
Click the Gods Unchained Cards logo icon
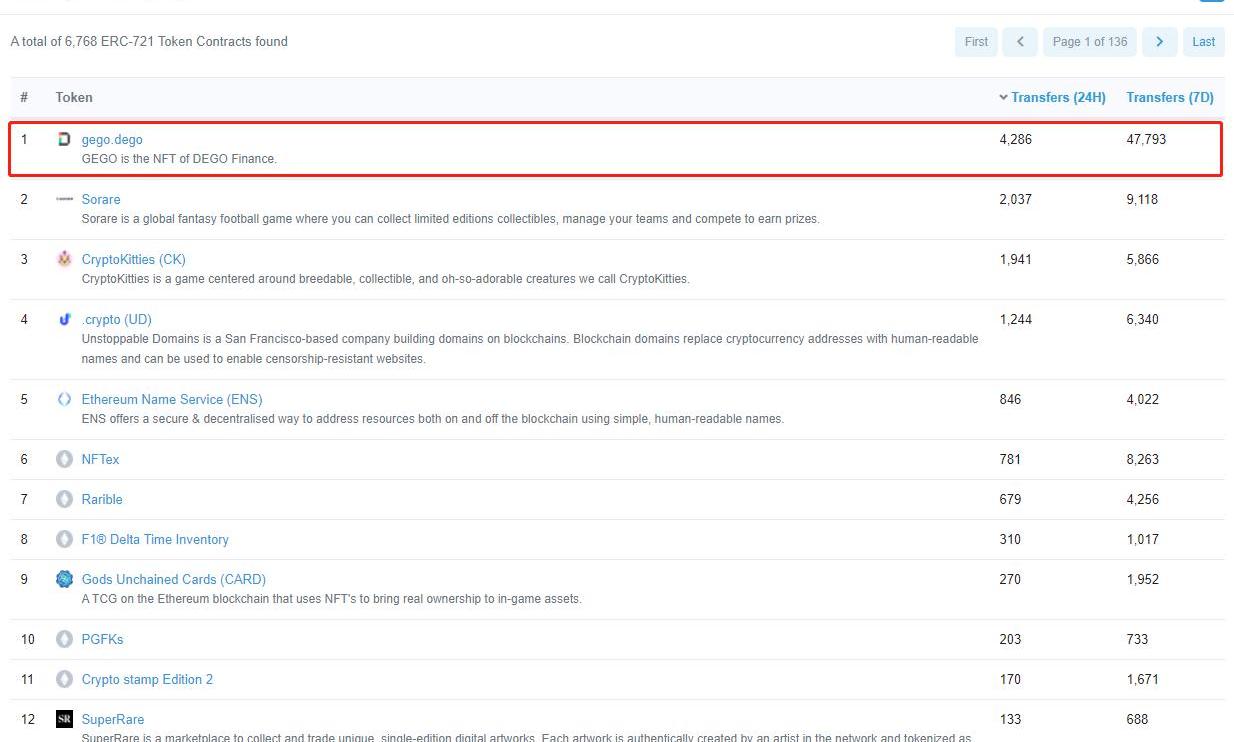(64, 579)
